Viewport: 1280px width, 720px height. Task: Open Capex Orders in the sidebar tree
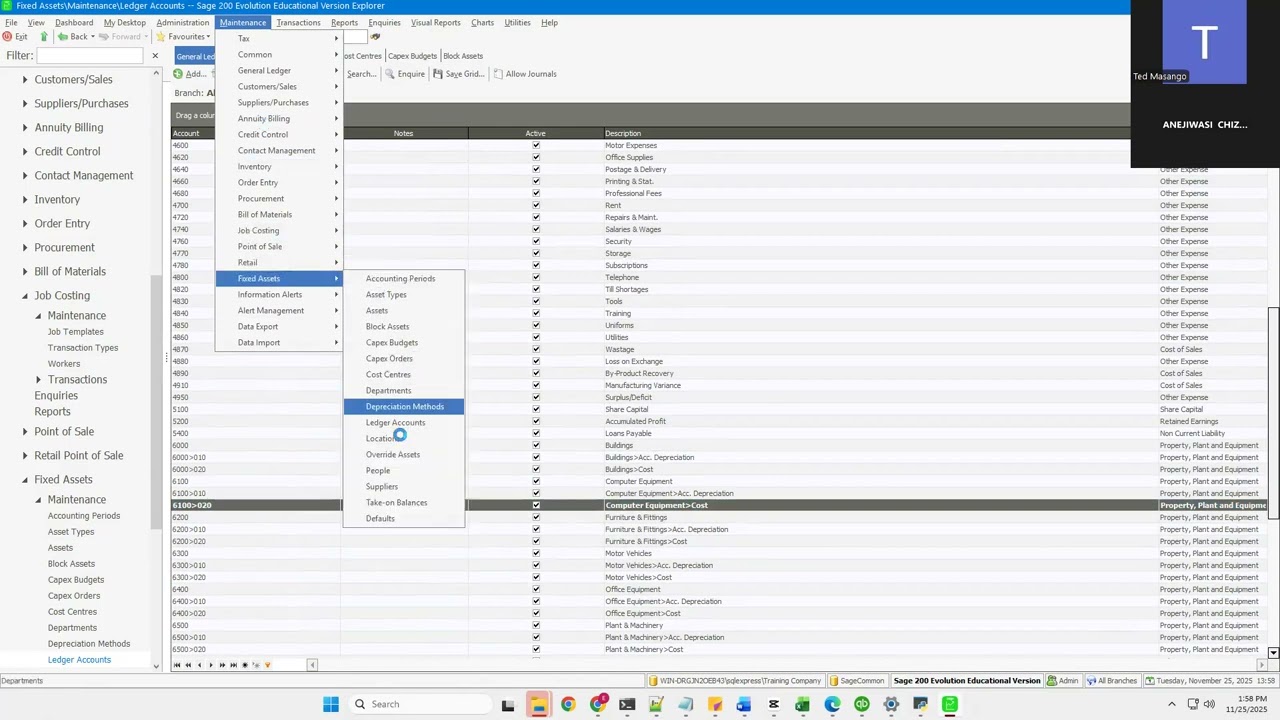[74, 596]
